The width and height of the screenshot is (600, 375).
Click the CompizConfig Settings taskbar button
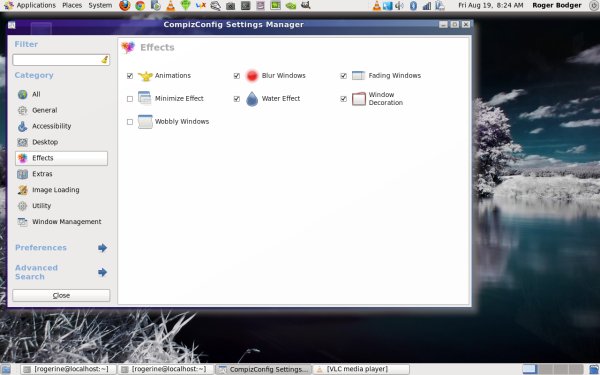[x=263, y=369]
